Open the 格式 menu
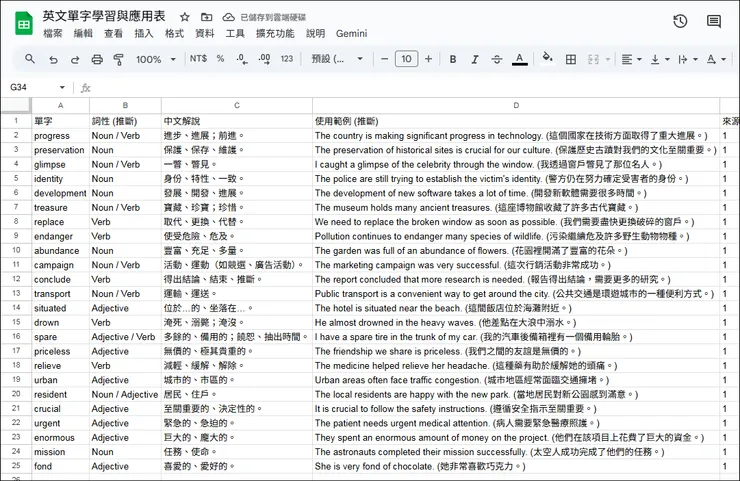Viewport: 740px width, 481px height. coord(174,34)
